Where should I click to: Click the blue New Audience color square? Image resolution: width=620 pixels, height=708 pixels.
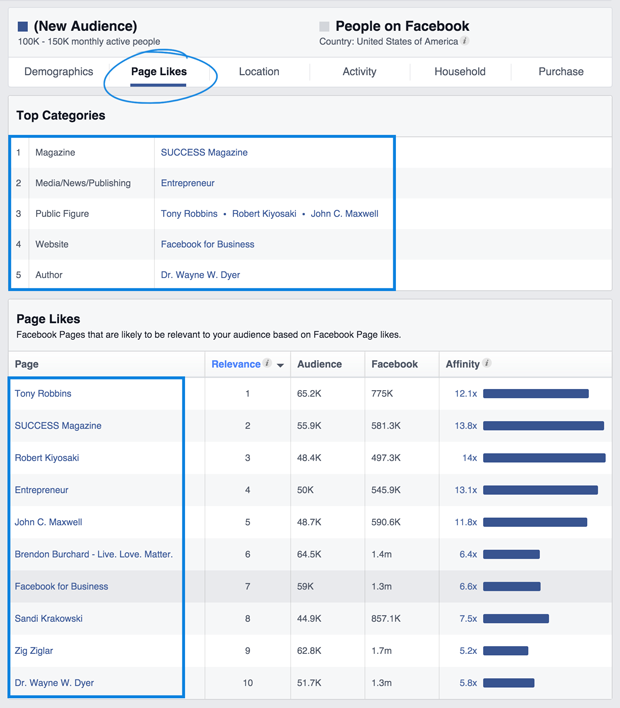point(23,27)
